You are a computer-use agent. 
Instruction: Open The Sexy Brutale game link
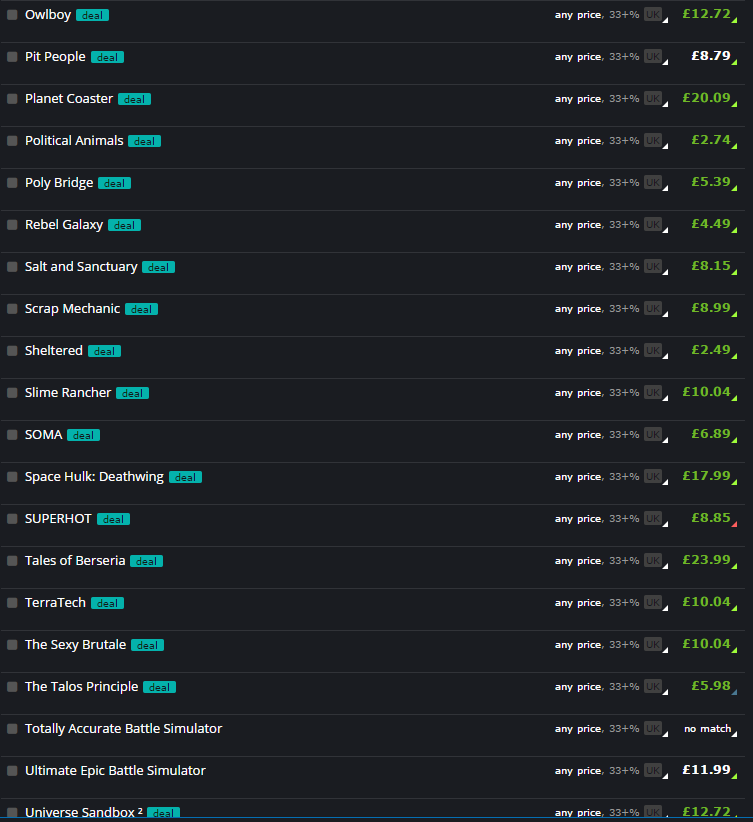coord(75,645)
